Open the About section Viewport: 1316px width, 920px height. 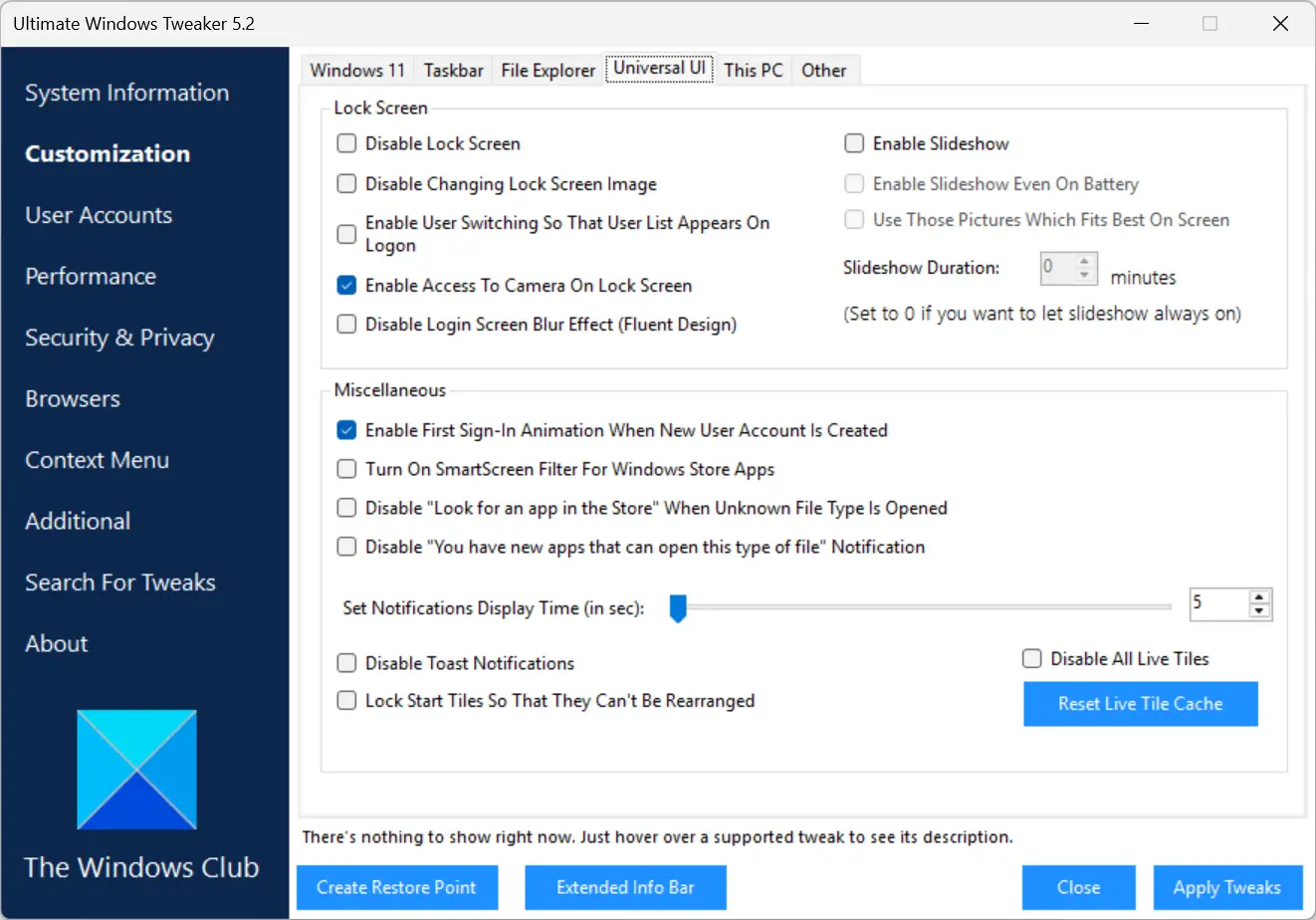pyautogui.click(x=57, y=643)
